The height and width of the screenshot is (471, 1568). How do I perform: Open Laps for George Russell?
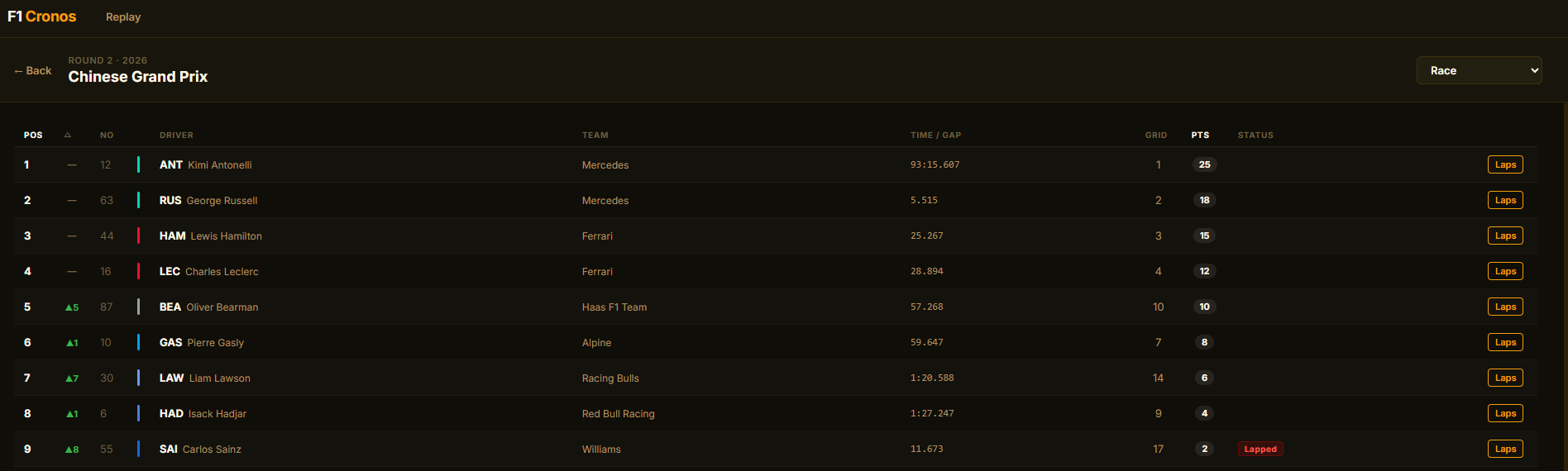(1505, 200)
